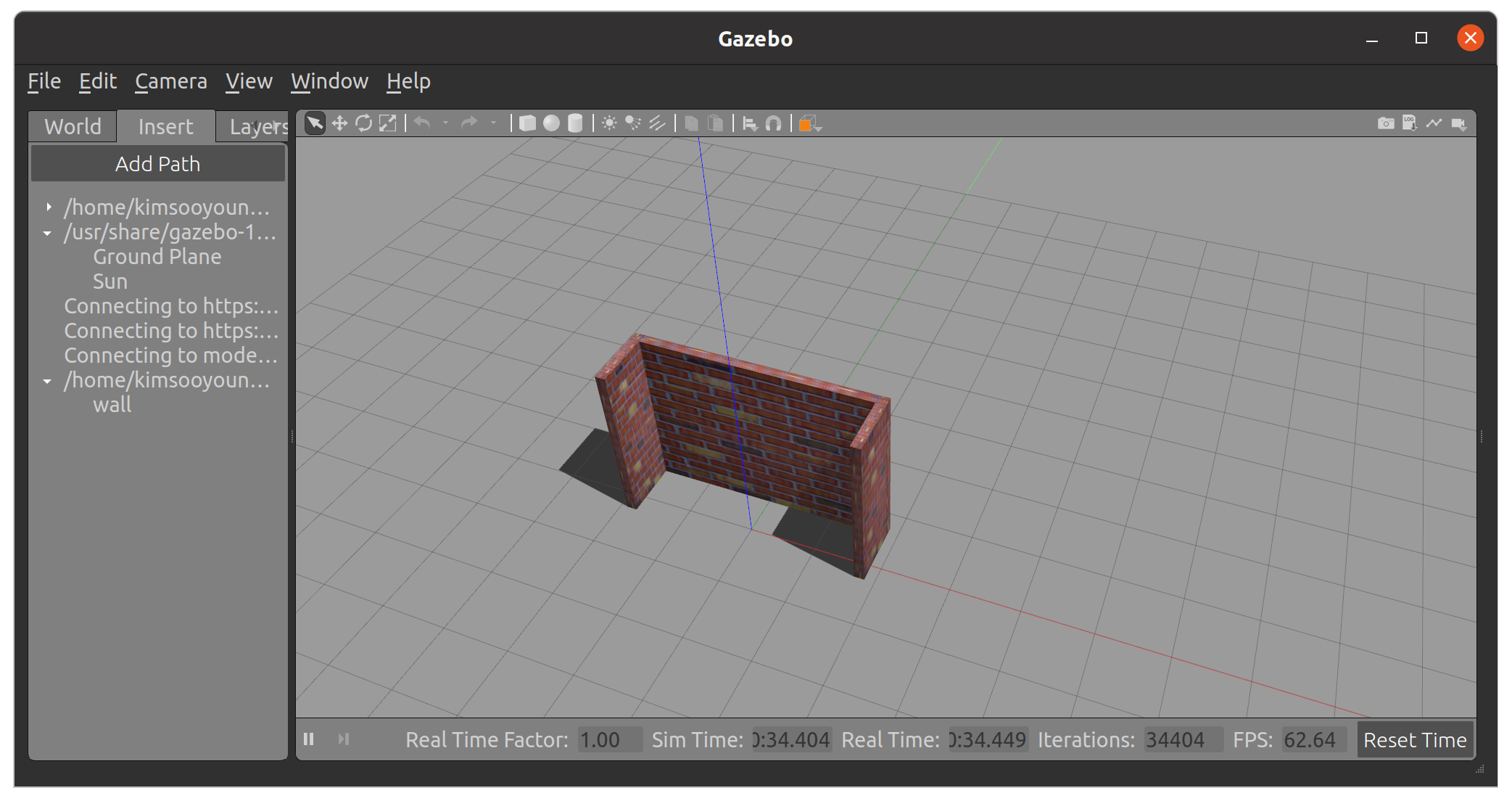Select the scale mode tool
The height and width of the screenshot is (801, 1512).
388,123
